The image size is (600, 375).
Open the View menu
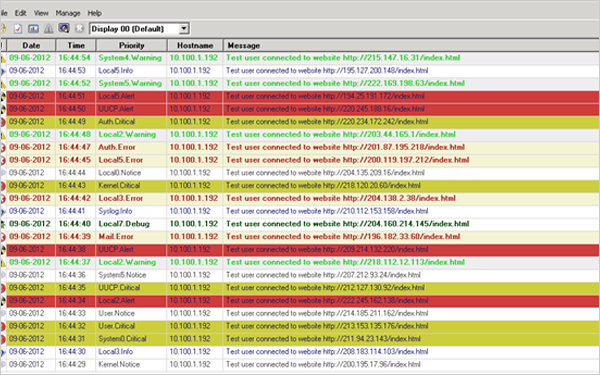41,13
